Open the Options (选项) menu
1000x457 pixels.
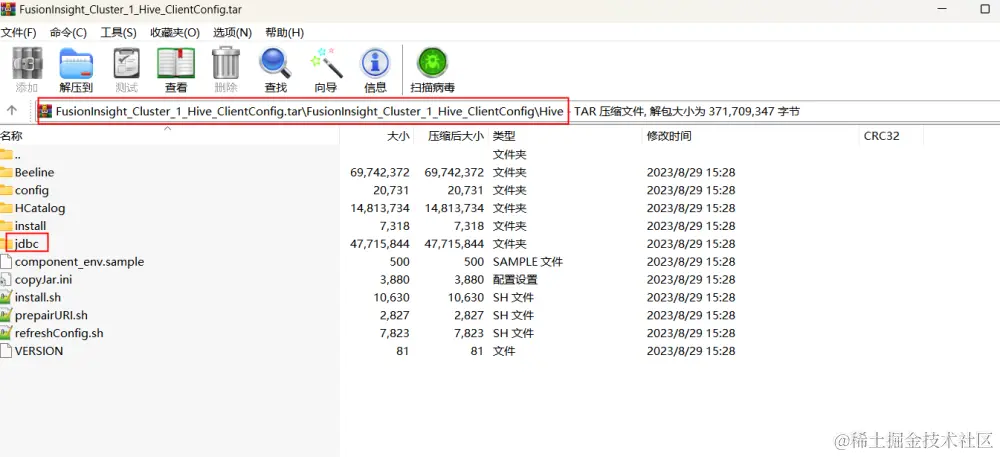tap(232, 33)
